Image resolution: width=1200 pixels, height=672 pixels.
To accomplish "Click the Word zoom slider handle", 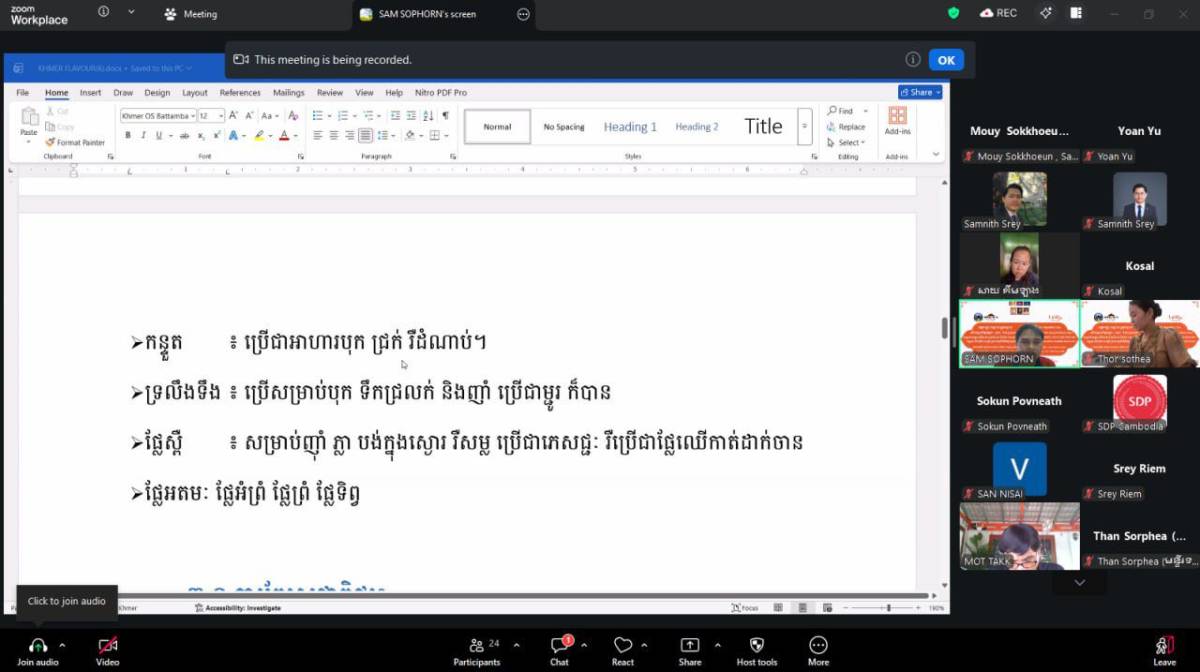I will pos(888,607).
